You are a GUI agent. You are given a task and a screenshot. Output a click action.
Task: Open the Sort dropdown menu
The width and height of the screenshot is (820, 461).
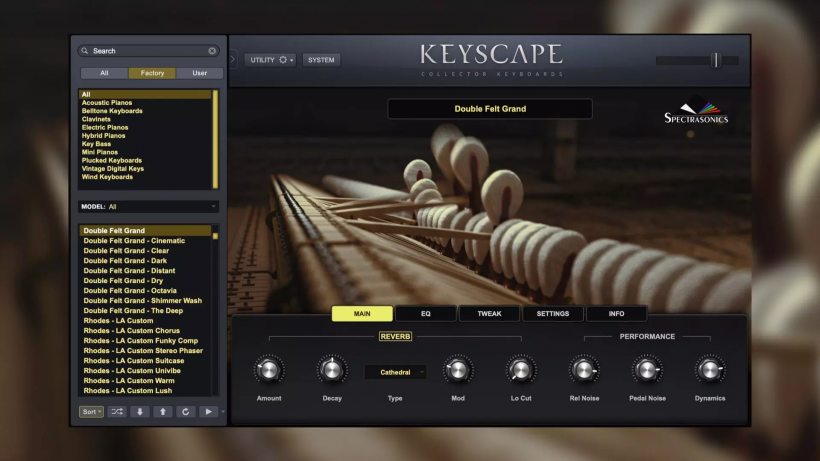tap(92, 411)
